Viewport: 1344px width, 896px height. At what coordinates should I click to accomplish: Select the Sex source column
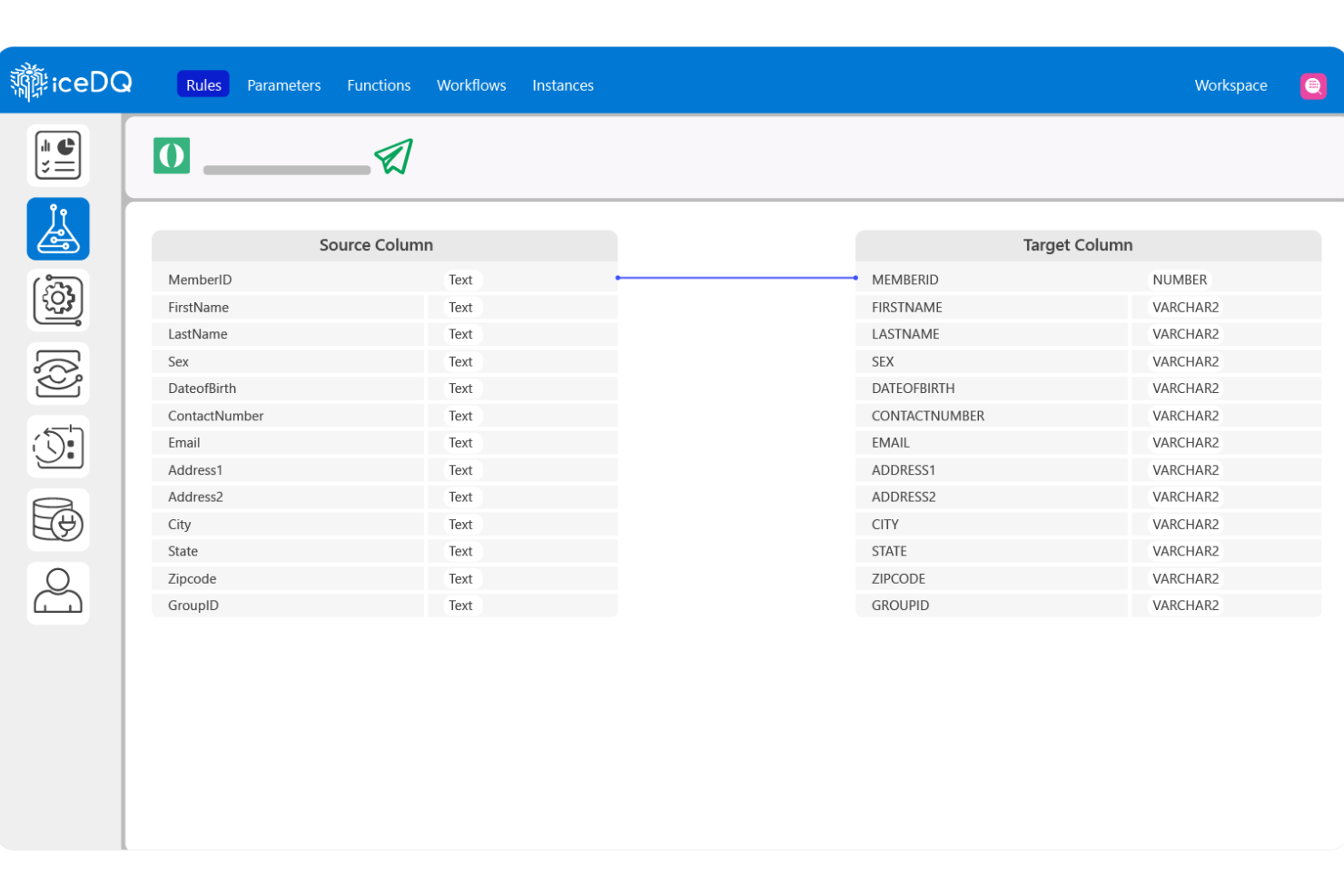coord(288,361)
